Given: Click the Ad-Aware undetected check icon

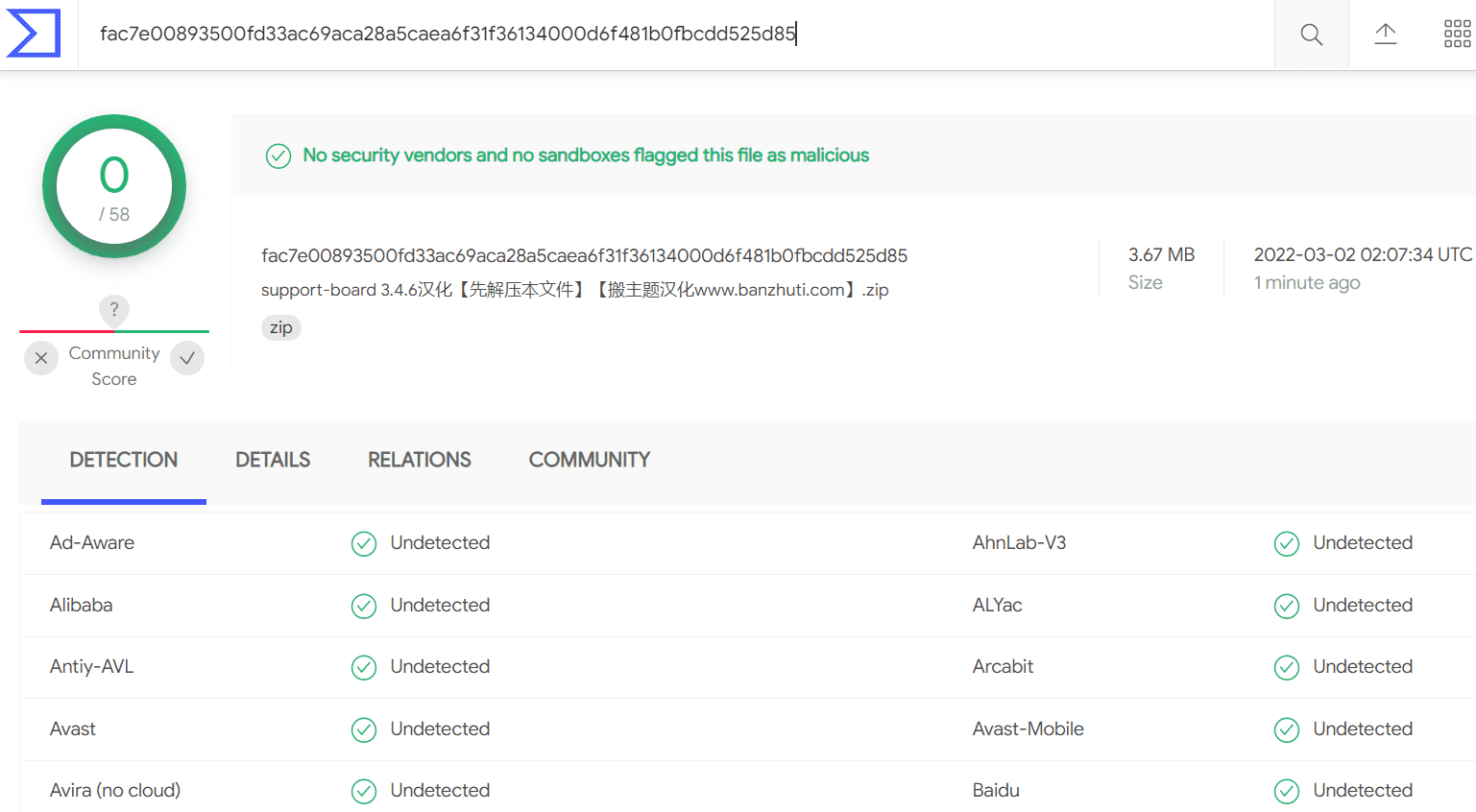Looking at the screenshot, I should (x=364, y=544).
